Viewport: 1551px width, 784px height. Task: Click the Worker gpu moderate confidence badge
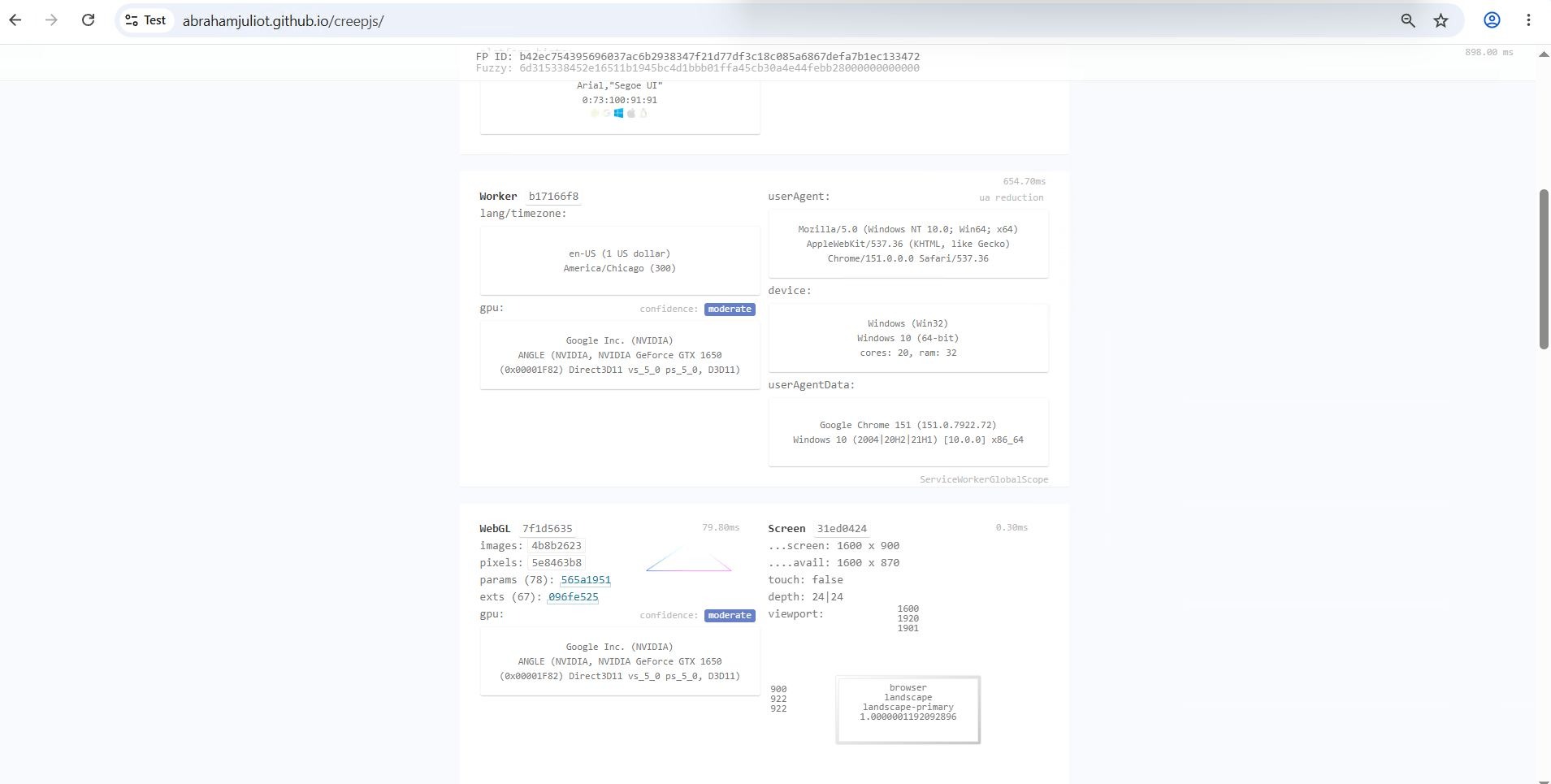click(x=730, y=309)
